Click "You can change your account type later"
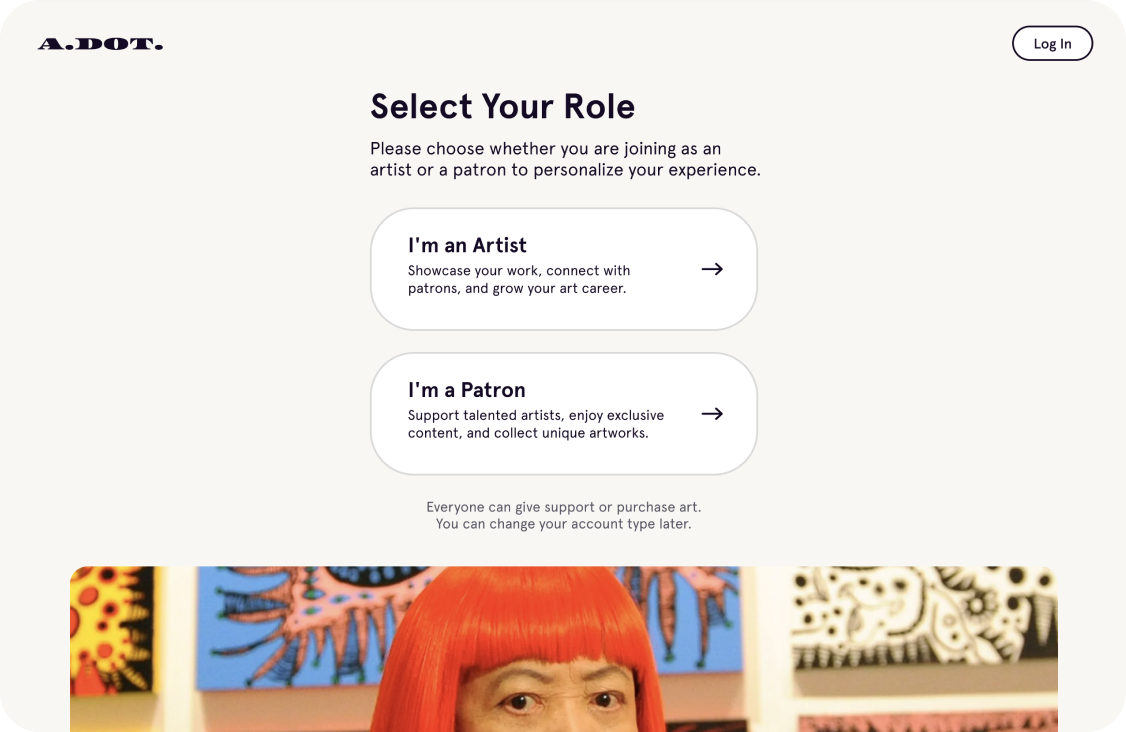 563,524
